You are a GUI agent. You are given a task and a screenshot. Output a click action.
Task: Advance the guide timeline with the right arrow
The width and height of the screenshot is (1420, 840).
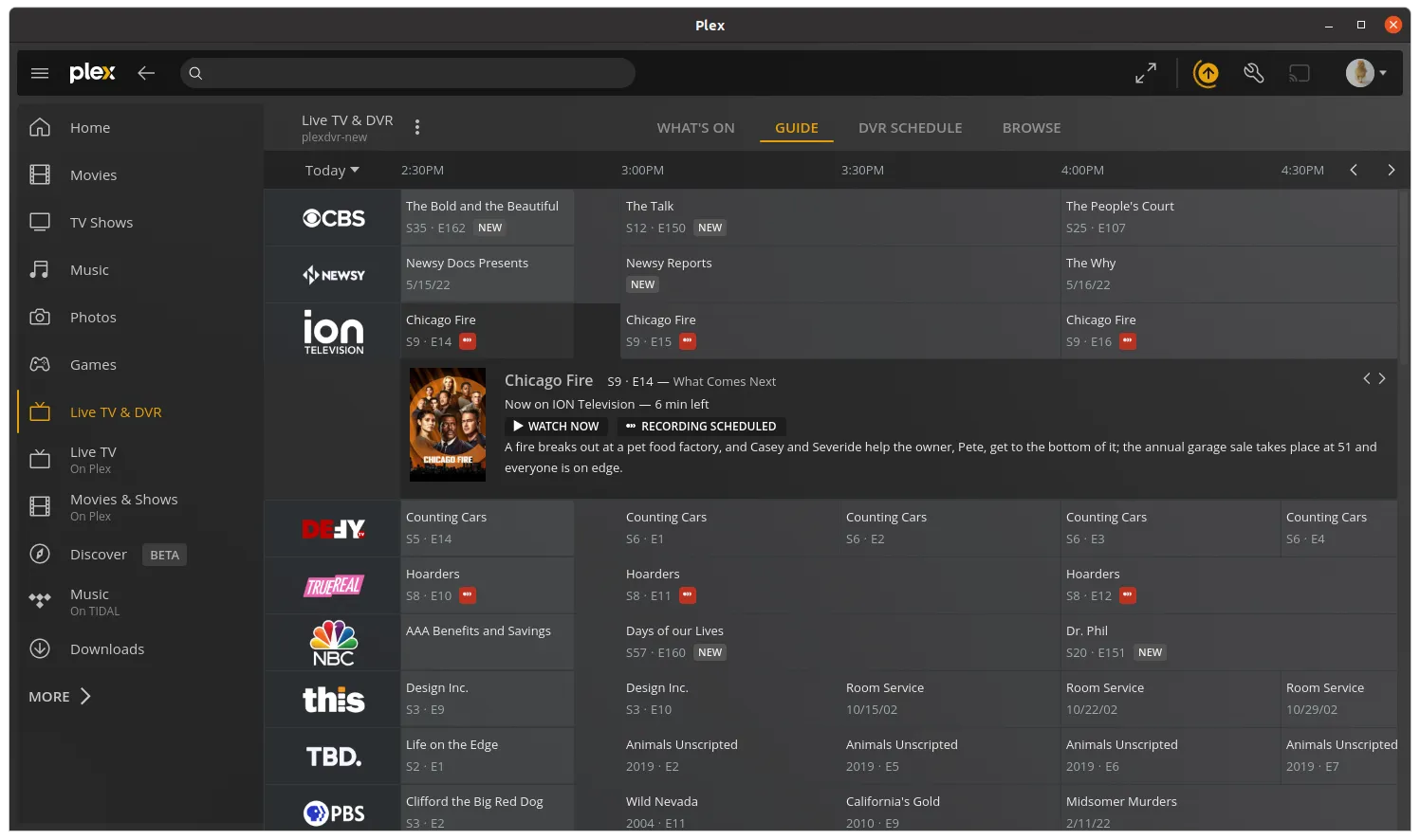pos(1391,171)
